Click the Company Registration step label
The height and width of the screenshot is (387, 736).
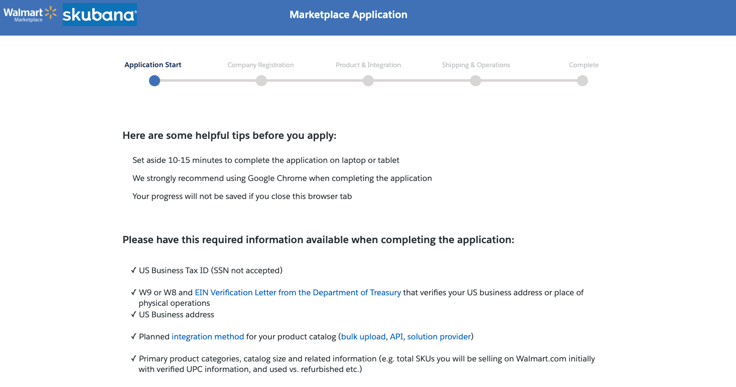[261, 65]
